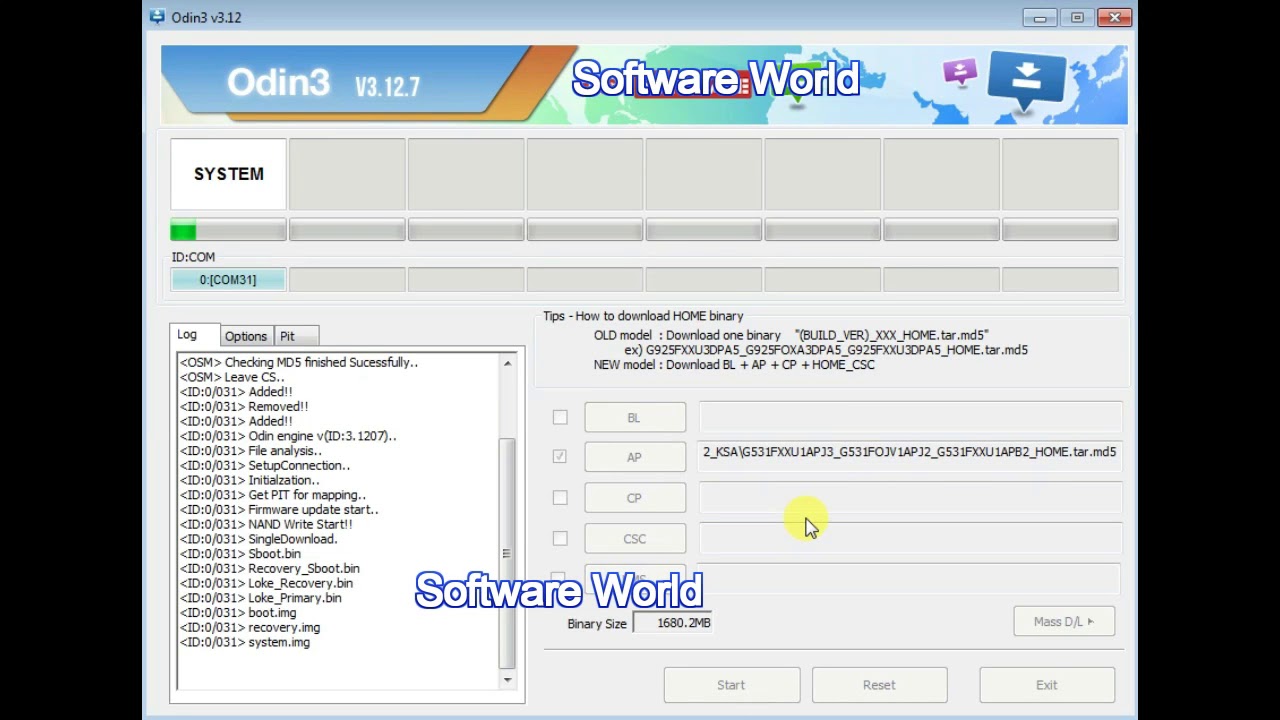
Task: Click the 0:[COM31] port indicator
Action: (x=228, y=279)
